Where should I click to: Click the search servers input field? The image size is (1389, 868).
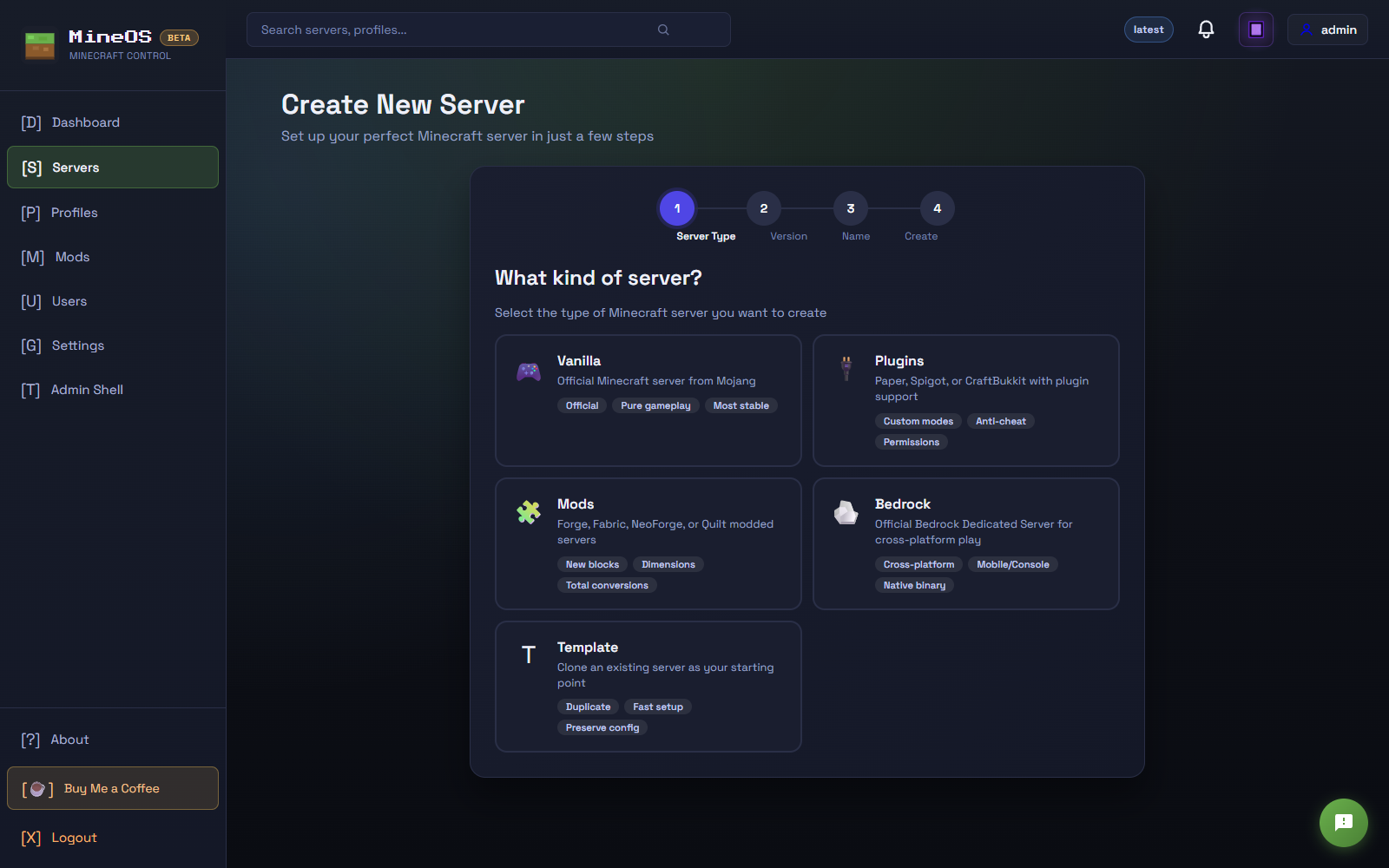[x=434, y=29]
